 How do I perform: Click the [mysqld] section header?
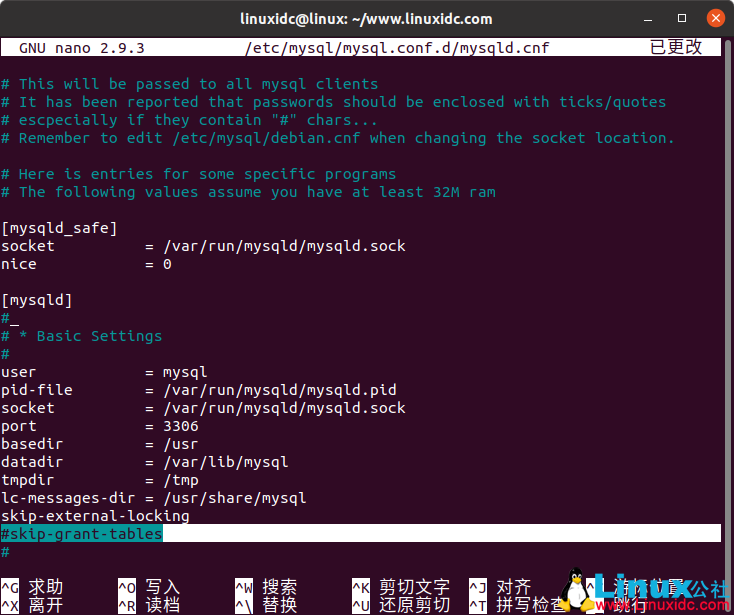click(x=37, y=300)
